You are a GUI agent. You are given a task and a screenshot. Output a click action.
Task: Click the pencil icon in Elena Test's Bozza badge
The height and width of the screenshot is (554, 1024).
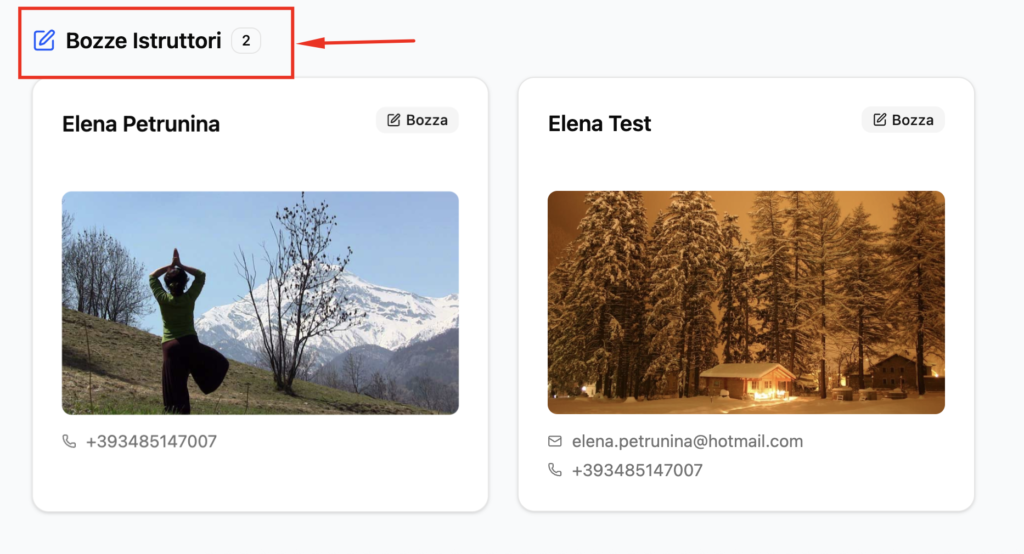tap(879, 120)
